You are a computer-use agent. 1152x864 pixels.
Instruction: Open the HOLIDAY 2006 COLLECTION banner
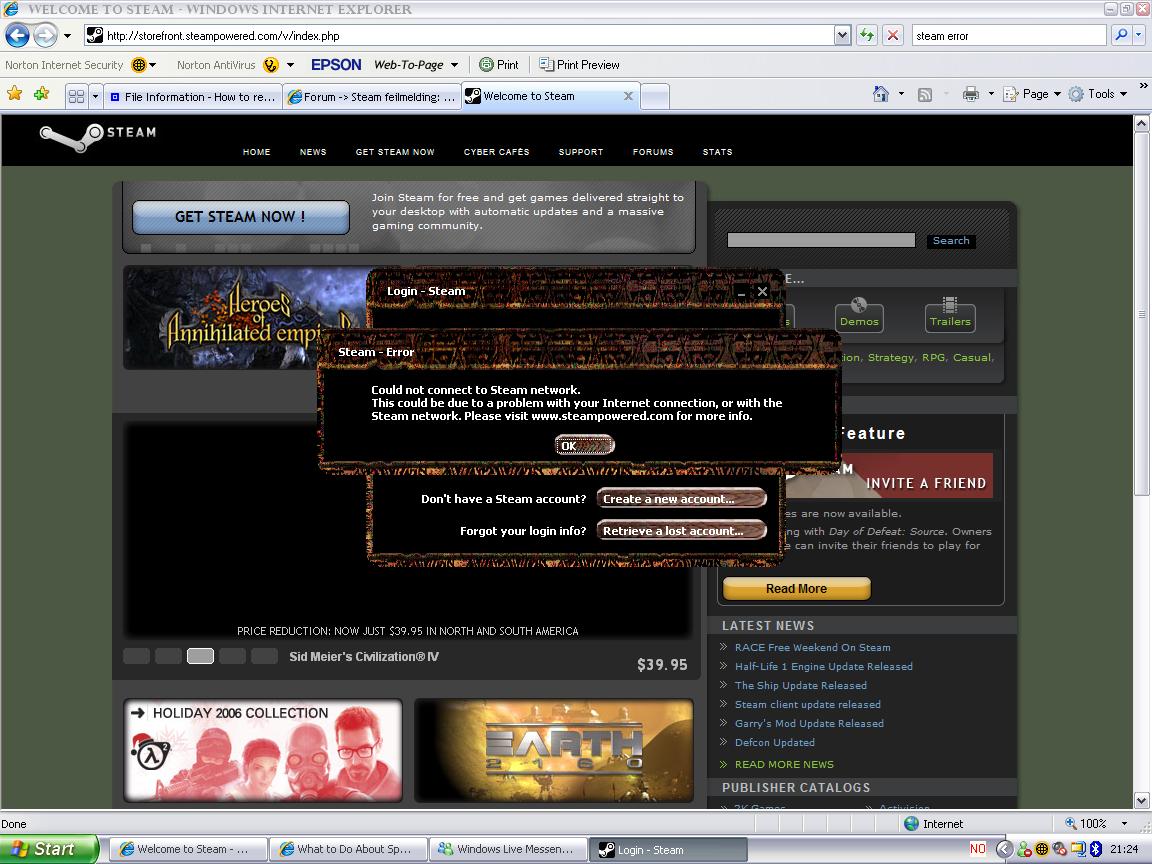pos(263,750)
